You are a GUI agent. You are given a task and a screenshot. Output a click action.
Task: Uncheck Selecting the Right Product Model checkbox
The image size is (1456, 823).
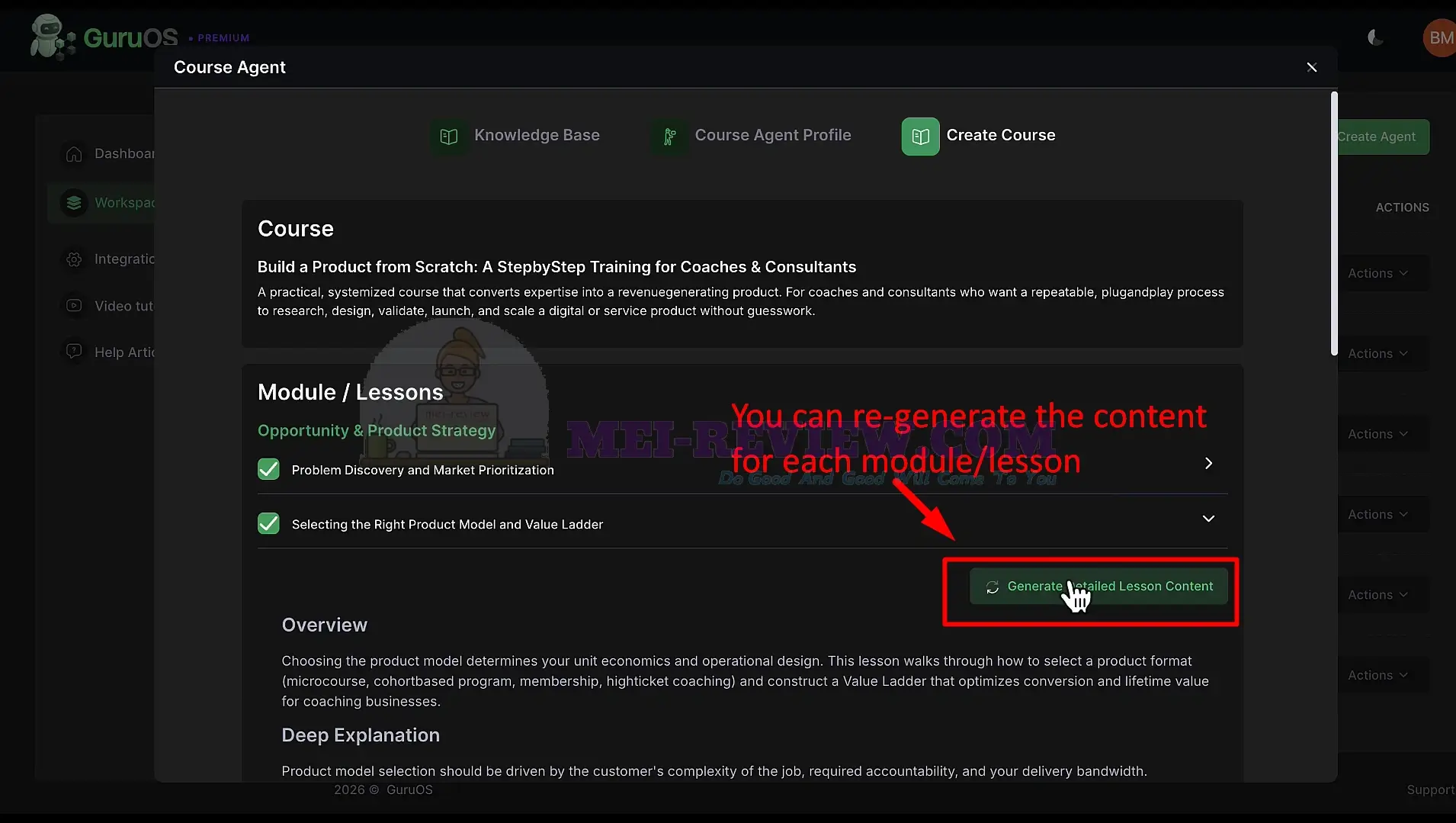pos(268,523)
